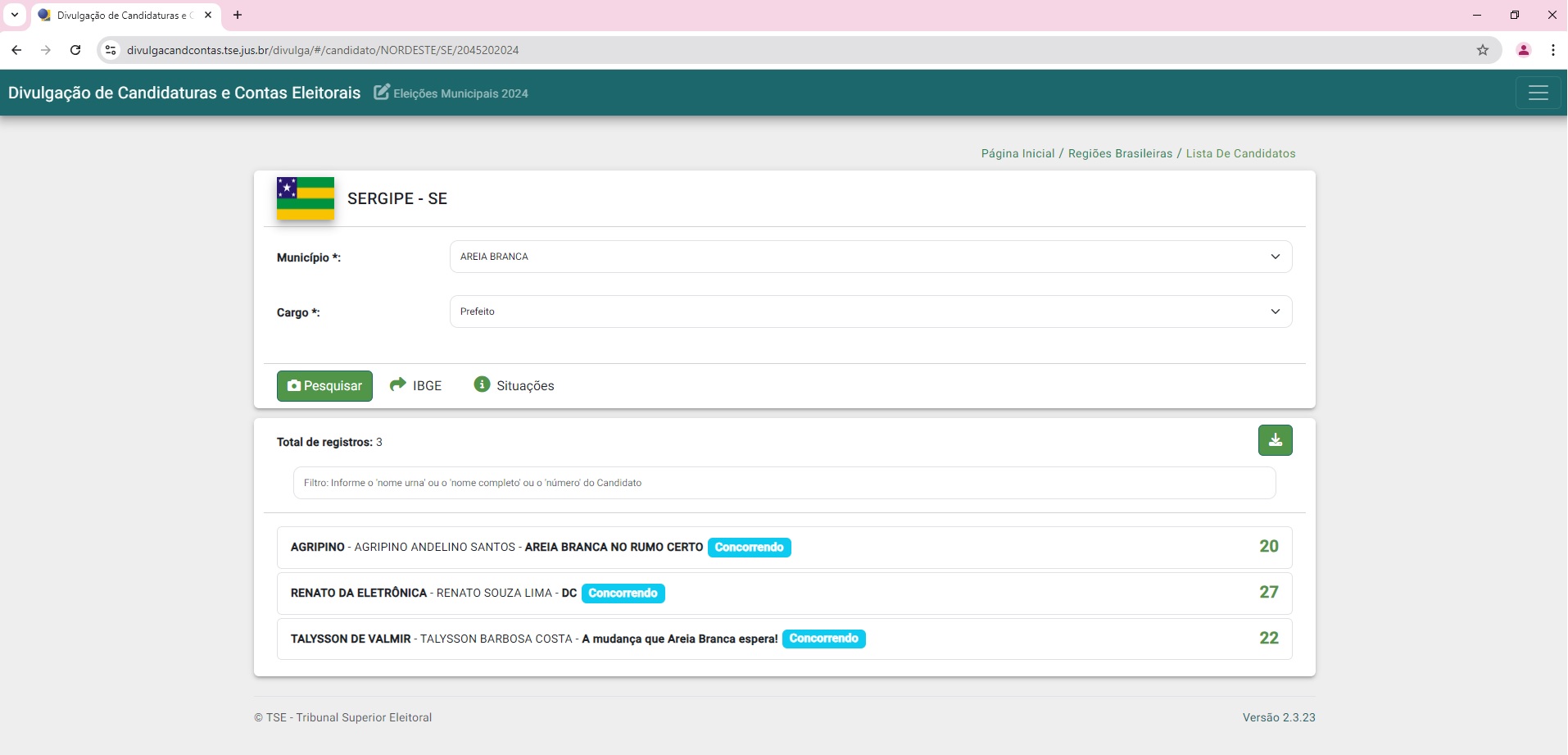1568x755 pixels.
Task: Open the hamburger navigation menu
Action: (x=1539, y=93)
